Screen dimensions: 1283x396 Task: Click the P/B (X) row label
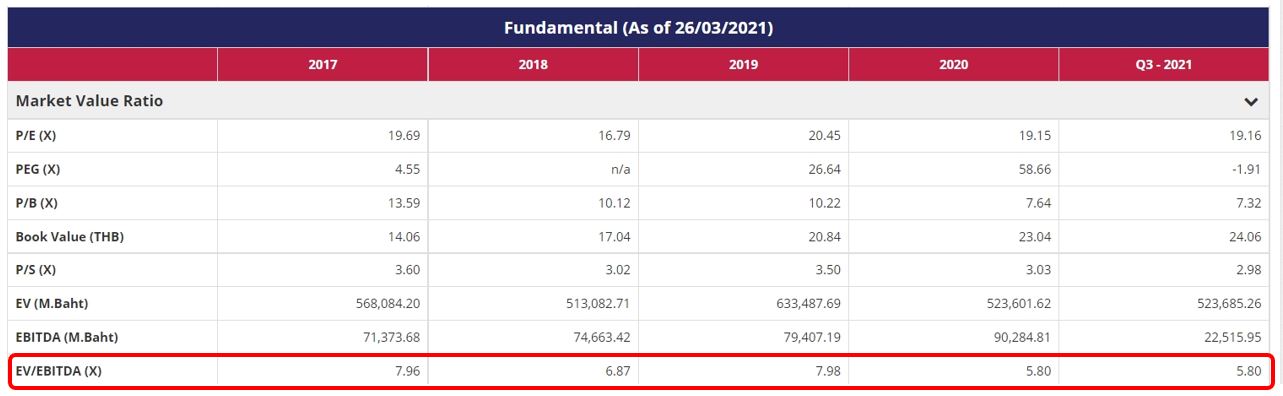click(x=37, y=203)
